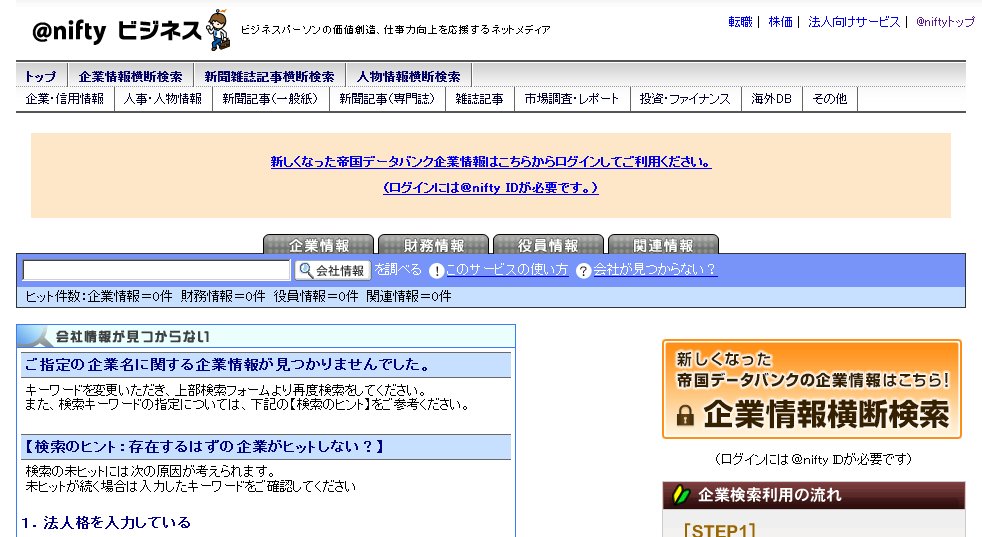Viewport: 982px width, 537px height.
Task: Select the トップ navigation tab
Action: (x=41, y=76)
